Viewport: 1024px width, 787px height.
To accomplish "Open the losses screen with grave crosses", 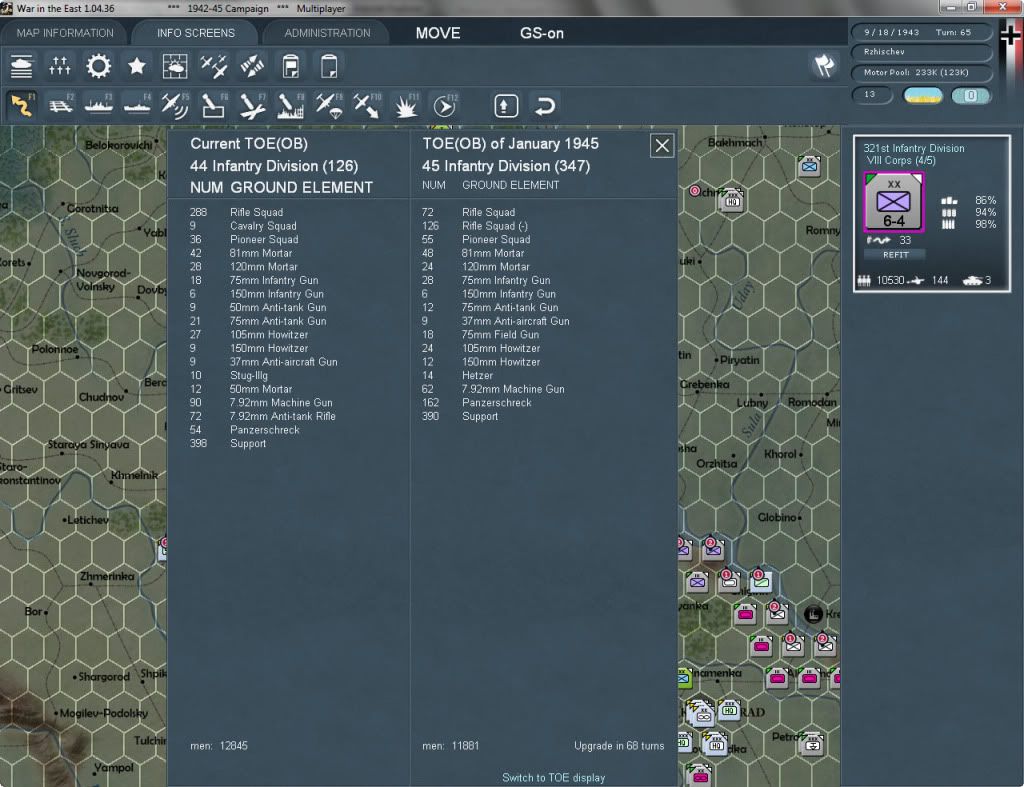I will click(59, 66).
